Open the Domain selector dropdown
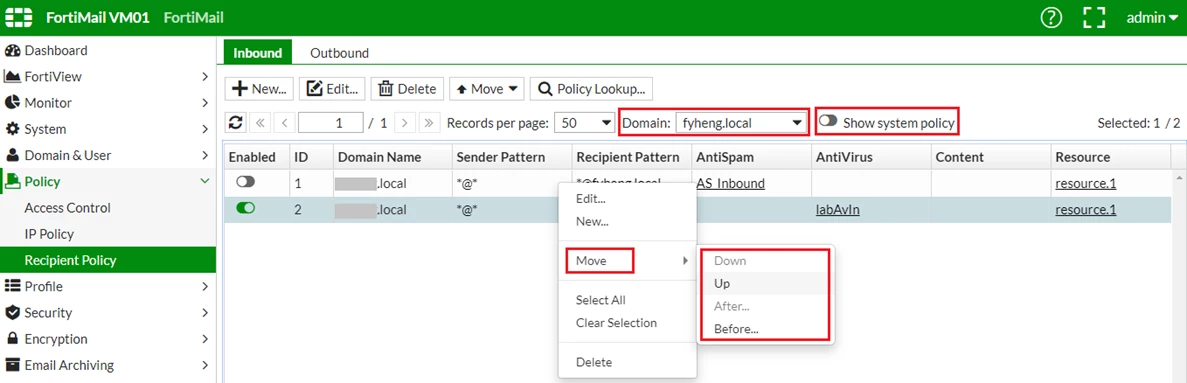The height and width of the screenshot is (383, 1187). [x=741, y=123]
